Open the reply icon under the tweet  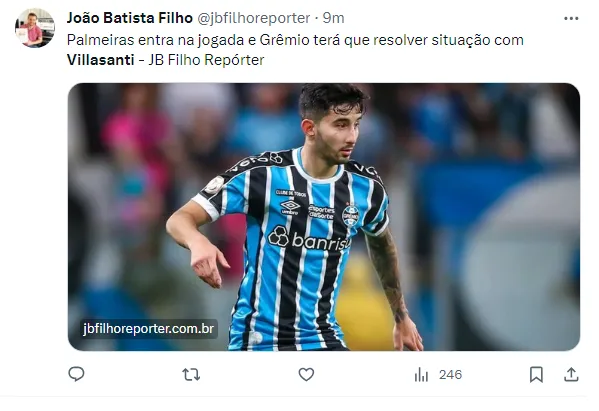click(76, 374)
